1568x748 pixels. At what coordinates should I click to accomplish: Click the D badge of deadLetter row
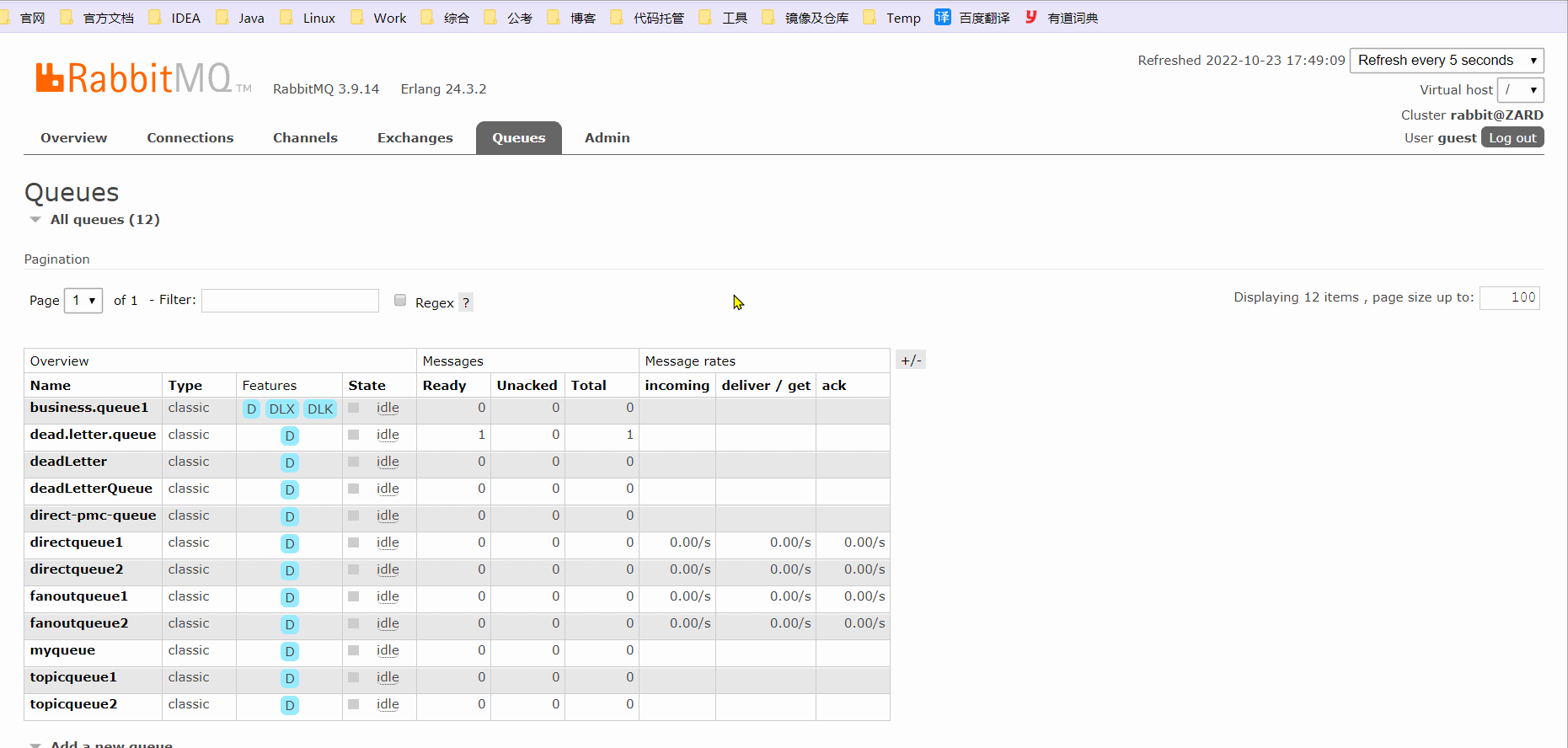pyautogui.click(x=290, y=463)
